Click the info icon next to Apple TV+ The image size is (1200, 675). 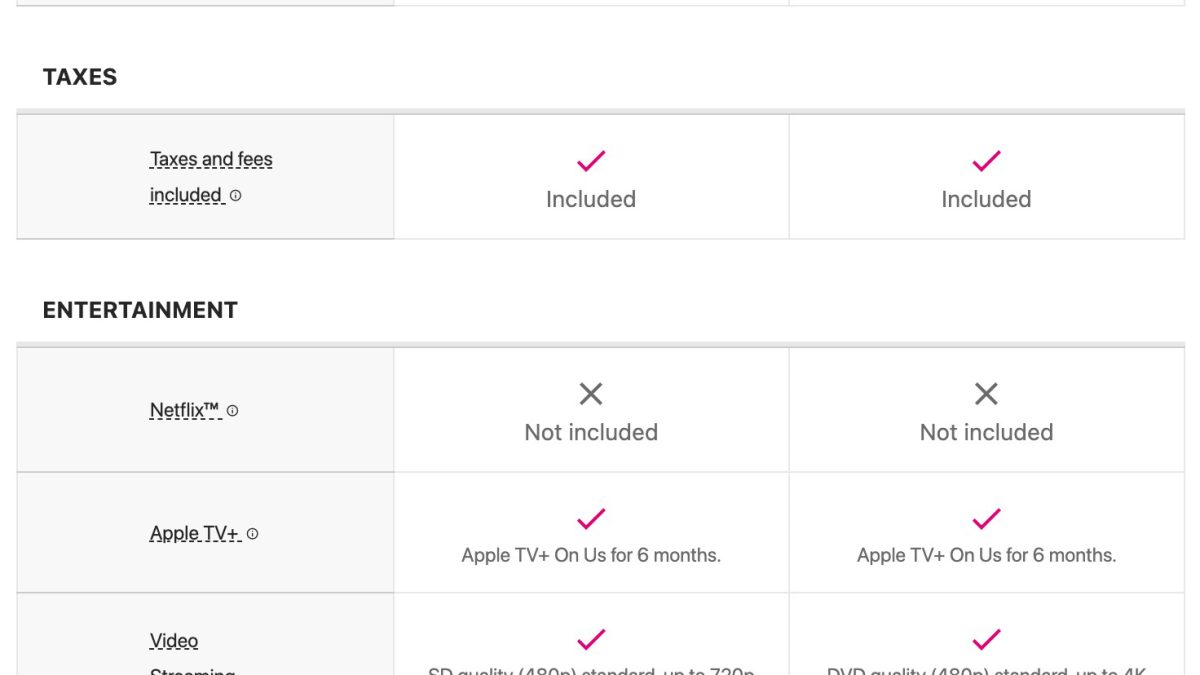click(x=253, y=534)
